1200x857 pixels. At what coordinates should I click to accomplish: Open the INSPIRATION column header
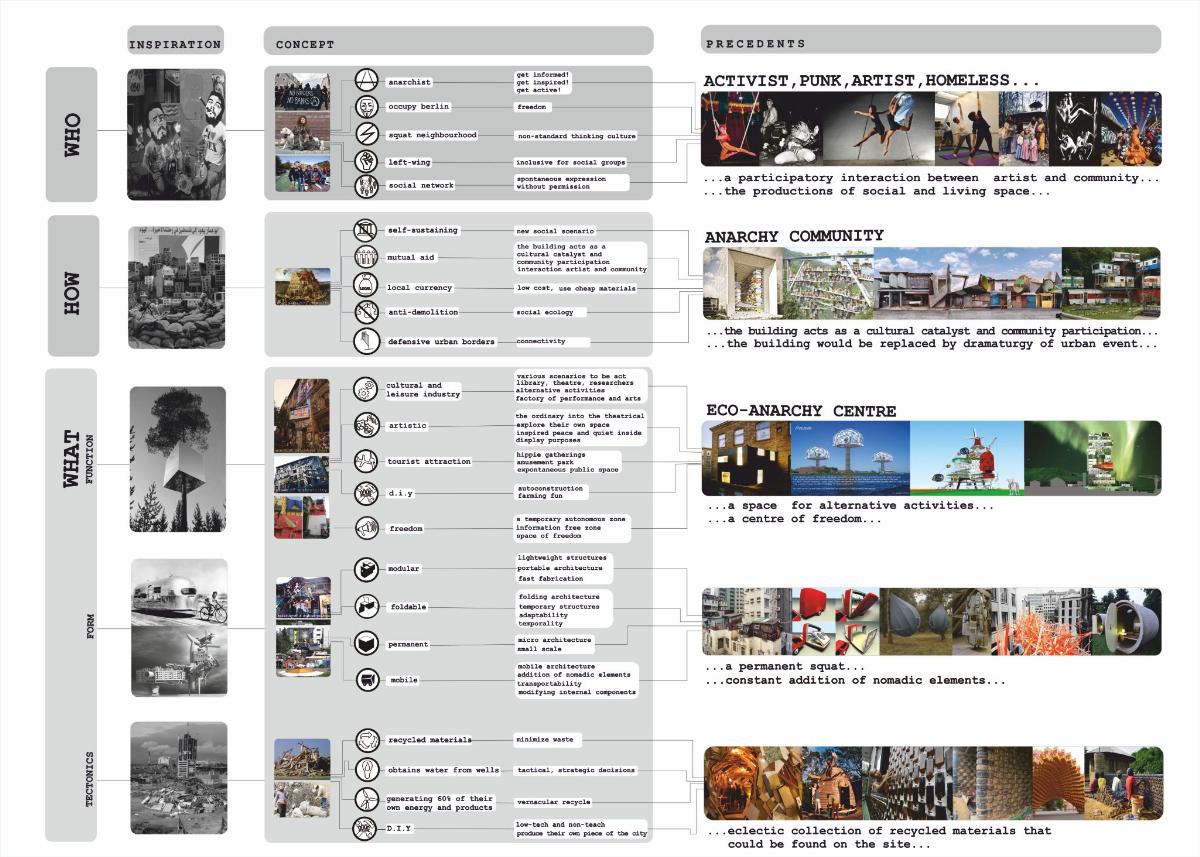click(175, 44)
